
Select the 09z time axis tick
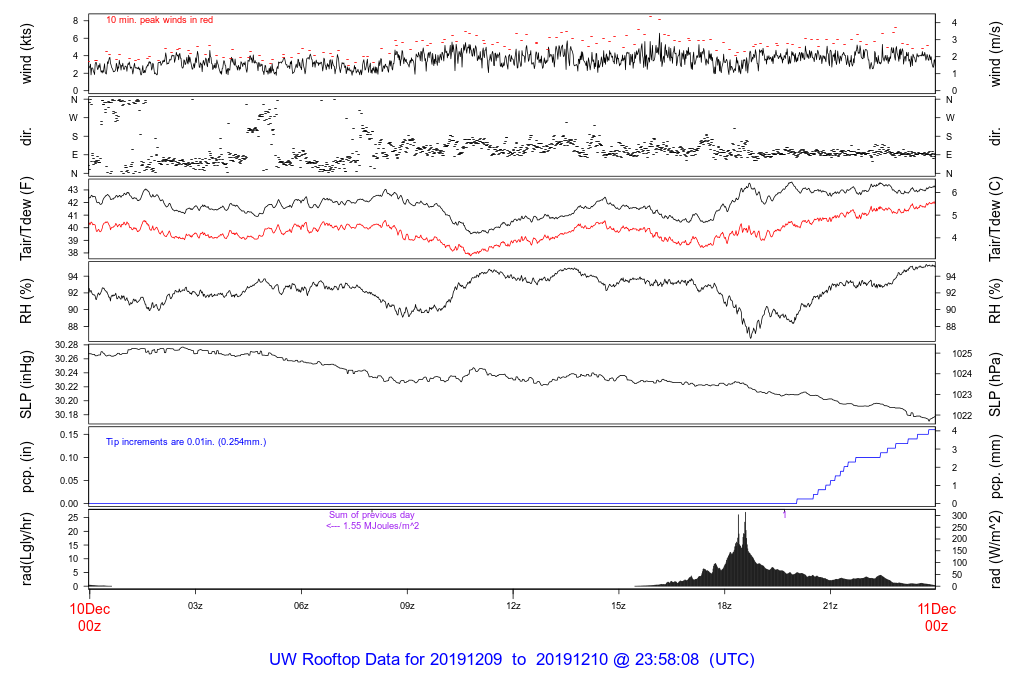point(407,606)
